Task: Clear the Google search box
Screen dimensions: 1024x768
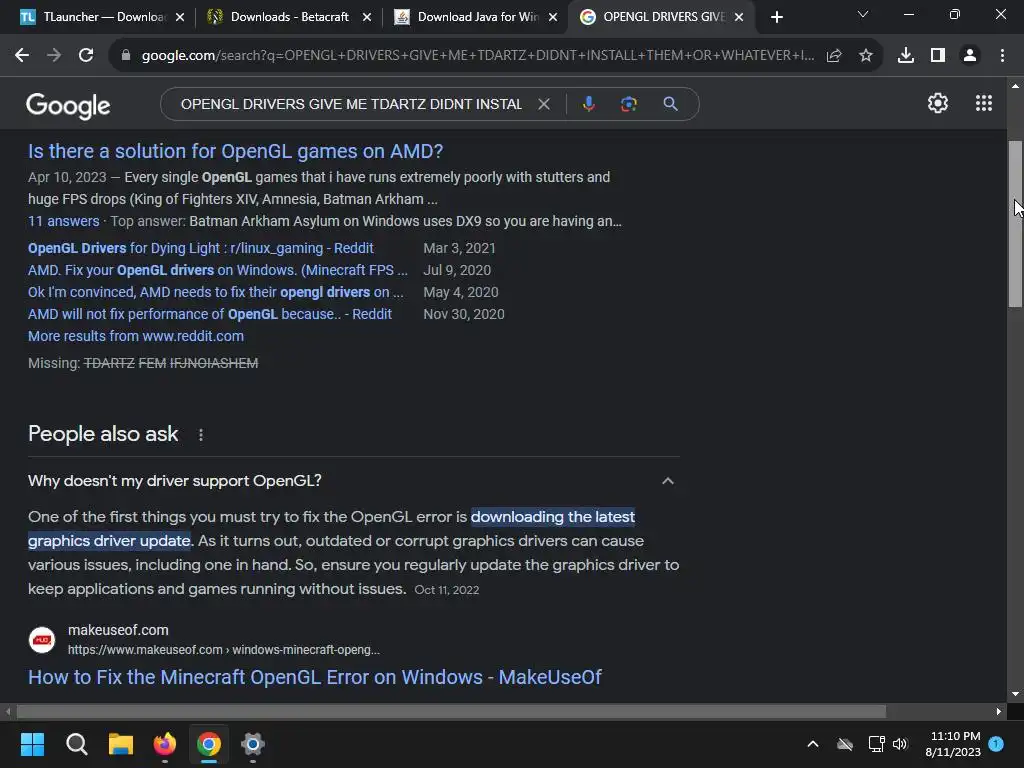Action: [x=543, y=104]
